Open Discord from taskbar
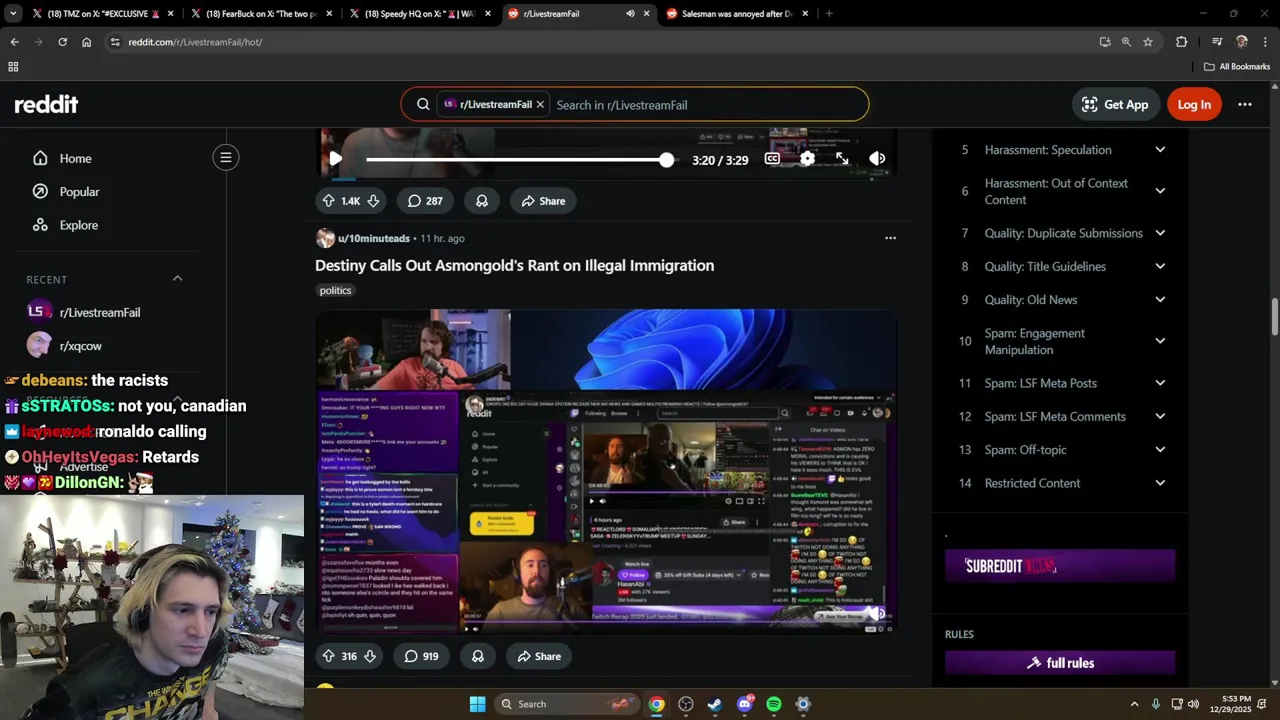The height and width of the screenshot is (720, 1280). [x=745, y=704]
